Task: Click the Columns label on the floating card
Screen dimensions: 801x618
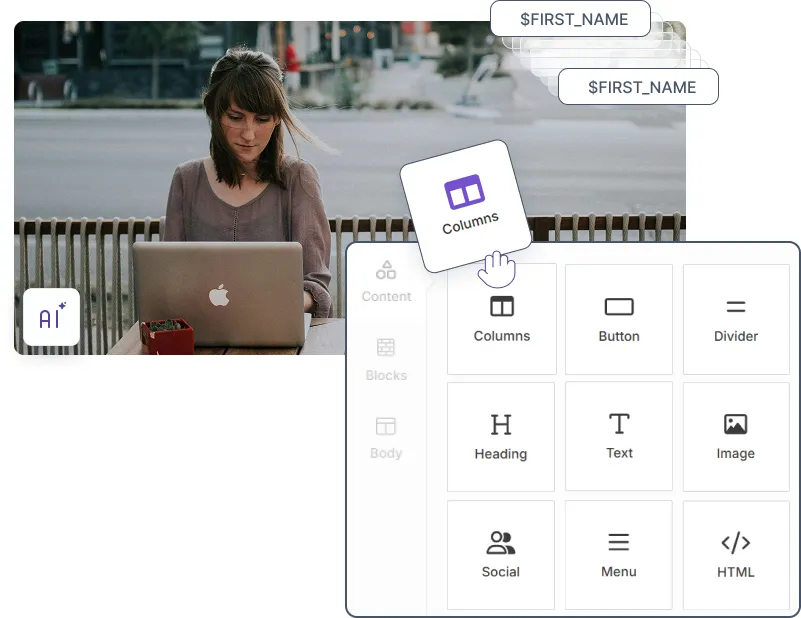Action: (x=470, y=223)
